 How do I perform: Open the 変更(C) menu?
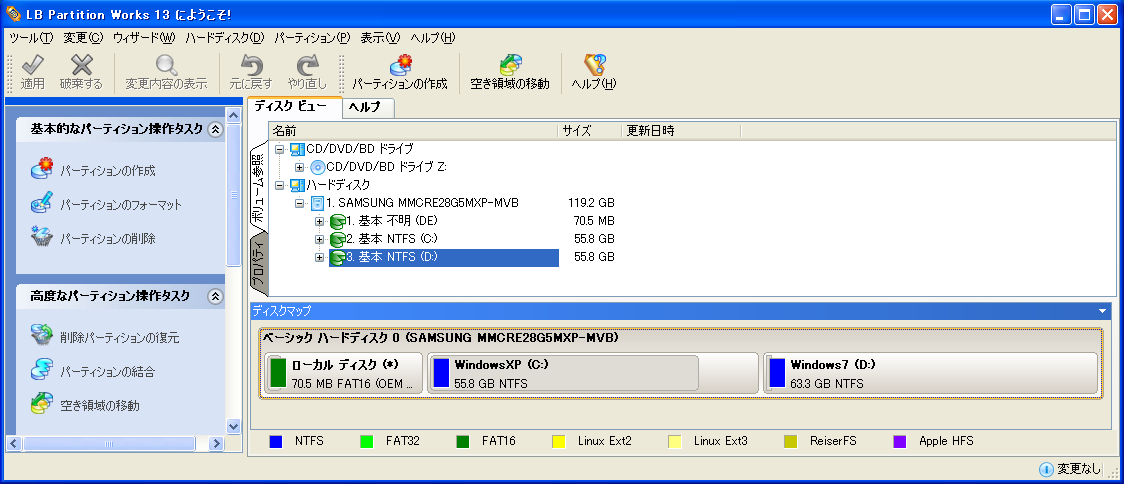[83, 37]
